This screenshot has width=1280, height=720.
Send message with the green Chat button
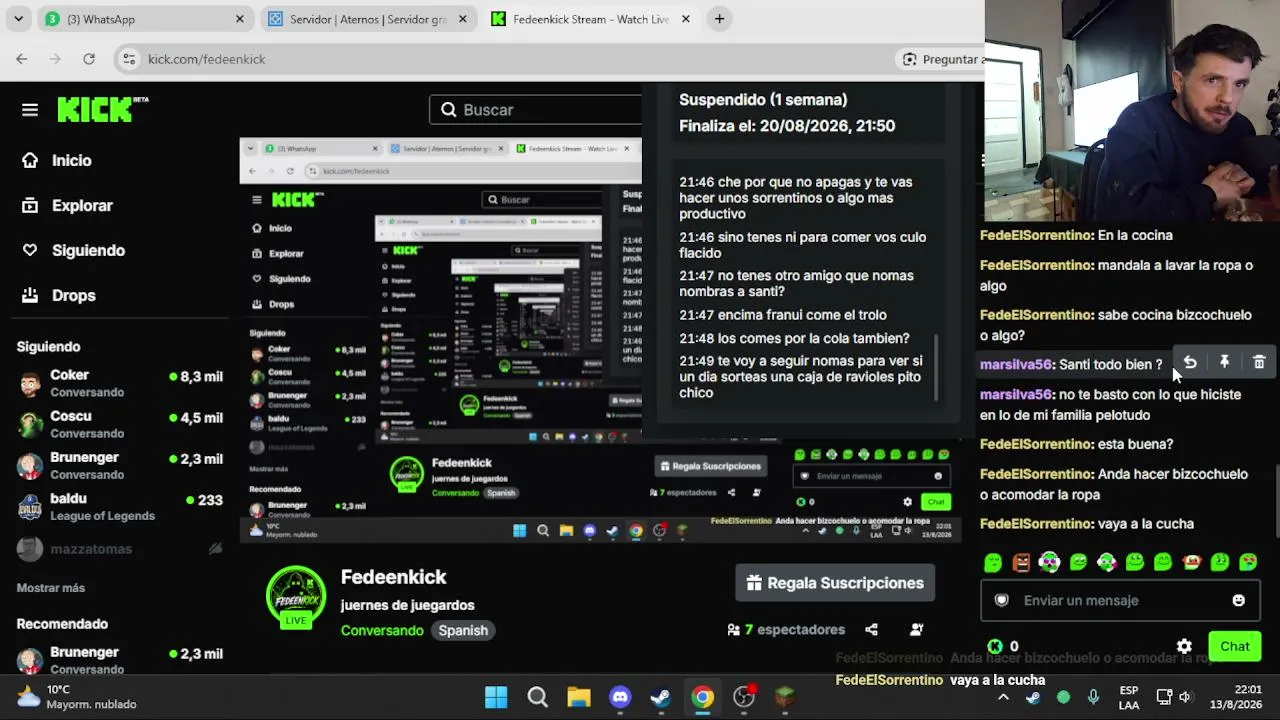pos(1235,646)
